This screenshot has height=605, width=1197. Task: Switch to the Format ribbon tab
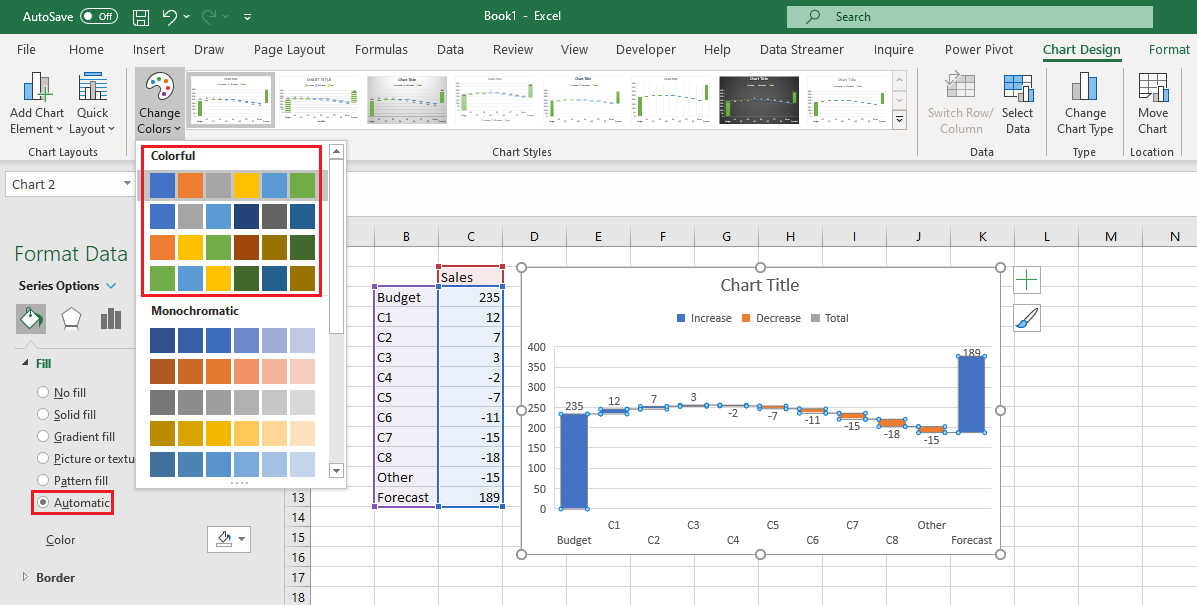click(x=1169, y=48)
